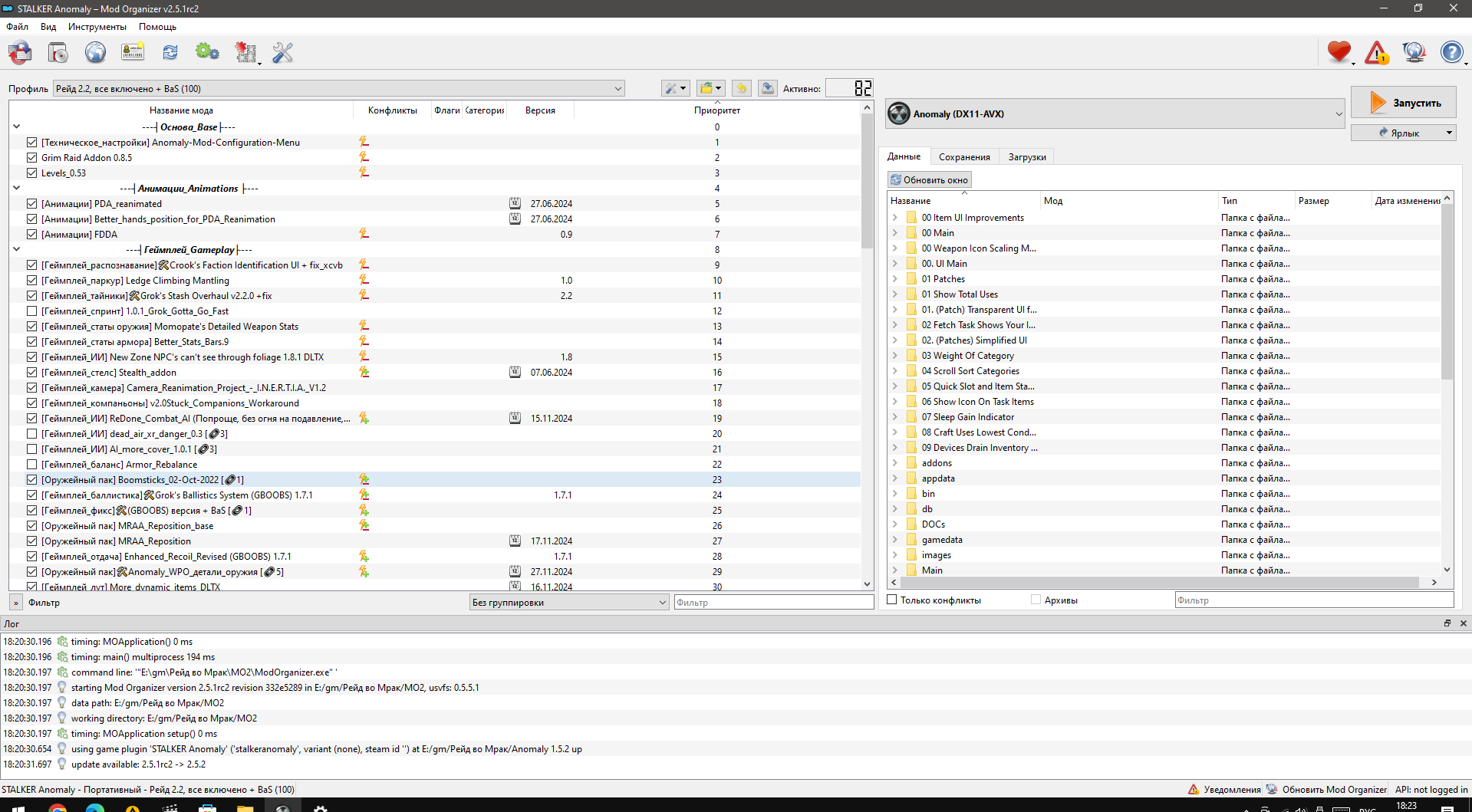Click the yellow restore backup arrow icon
1472x812 pixels.
(x=742, y=88)
